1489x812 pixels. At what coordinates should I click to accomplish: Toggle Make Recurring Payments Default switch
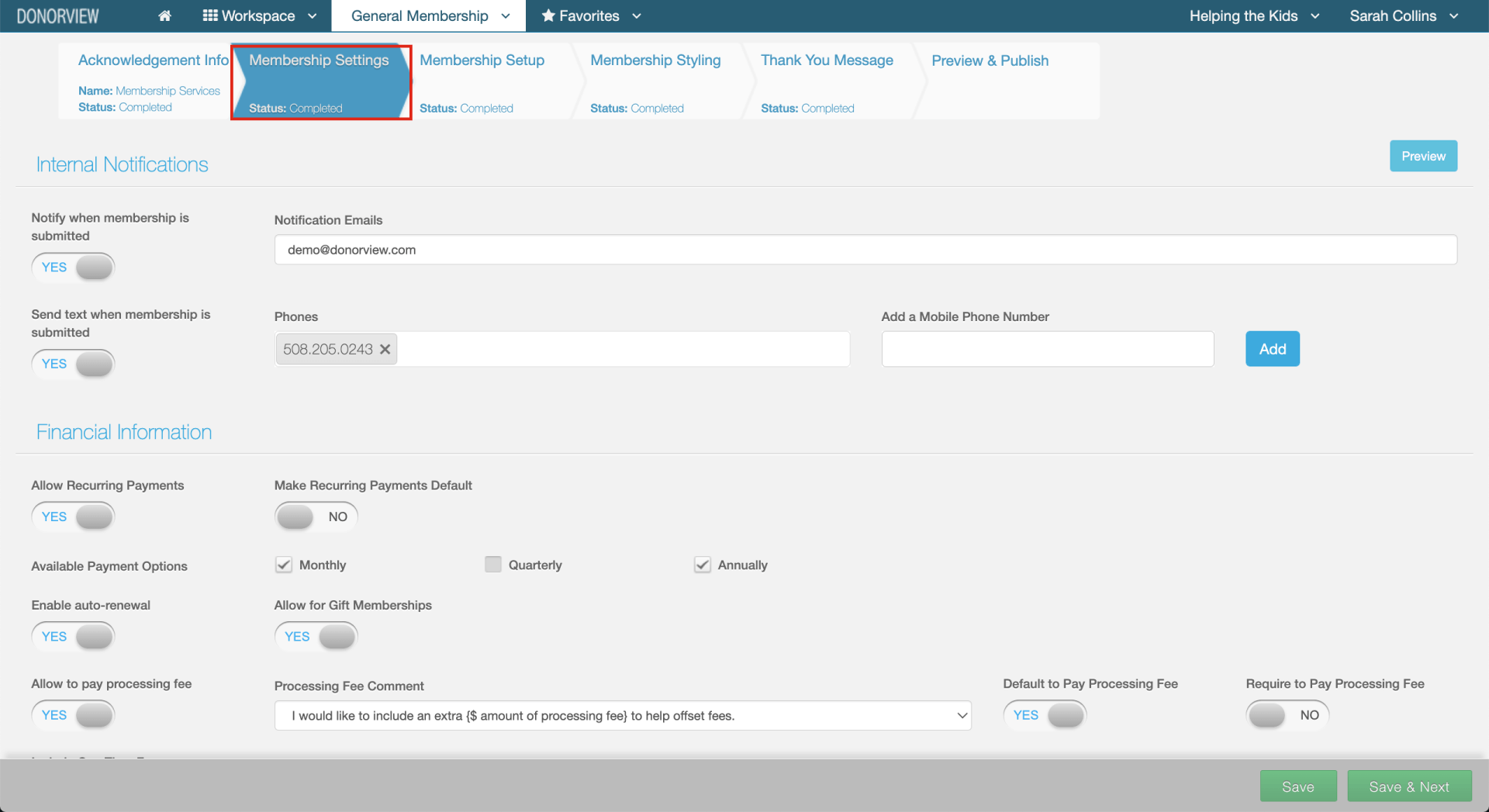tap(316, 517)
